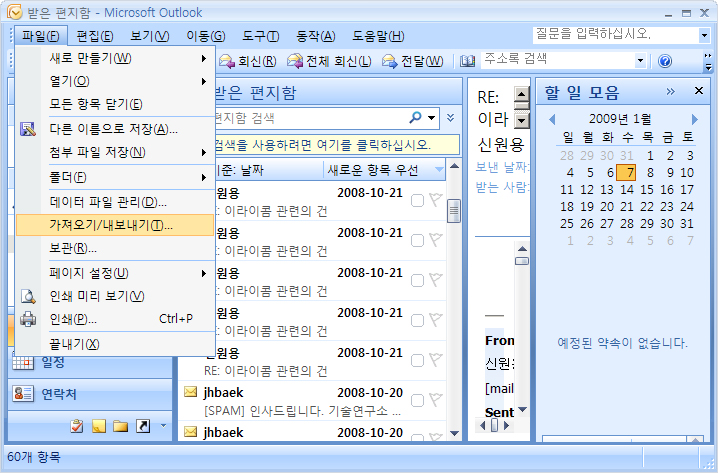
Task: Click the Folder List icon in navigation bar
Action: coord(120,426)
